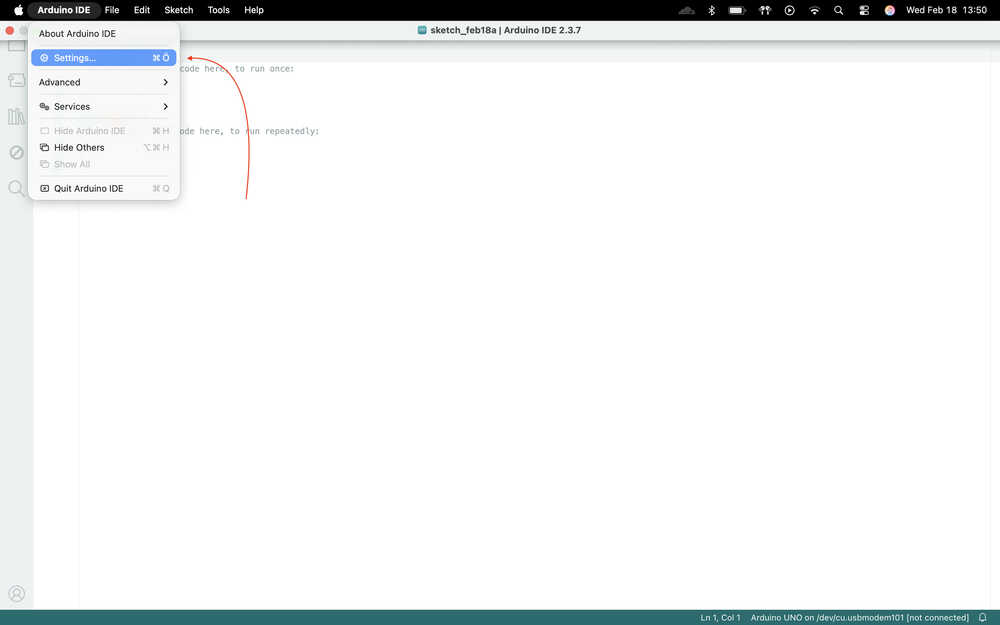Expand the Advanced submenu
The height and width of the screenshot is (625, 1000).
[x=104, y=82]
